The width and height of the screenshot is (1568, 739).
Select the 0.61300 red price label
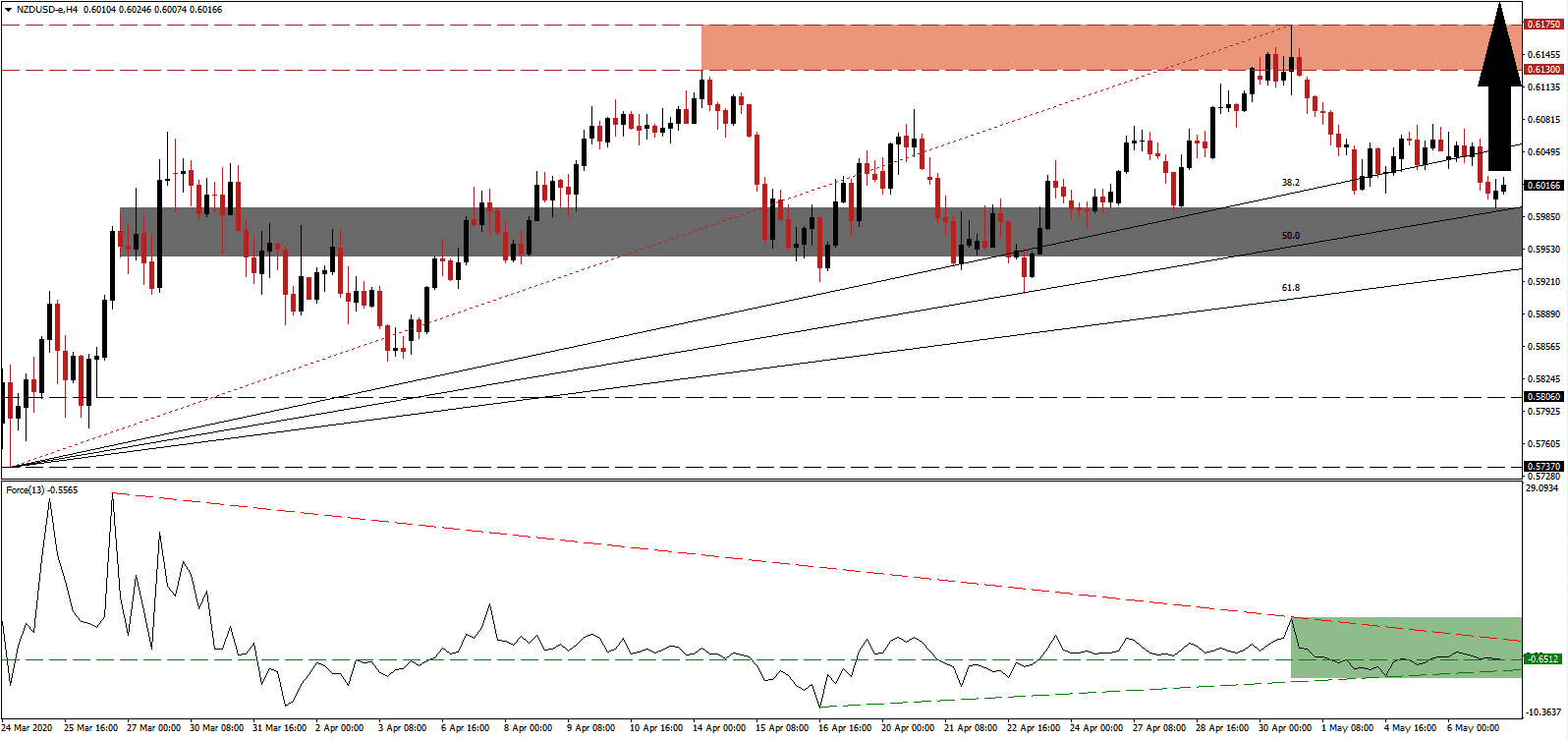click(x=1542, y=70)
